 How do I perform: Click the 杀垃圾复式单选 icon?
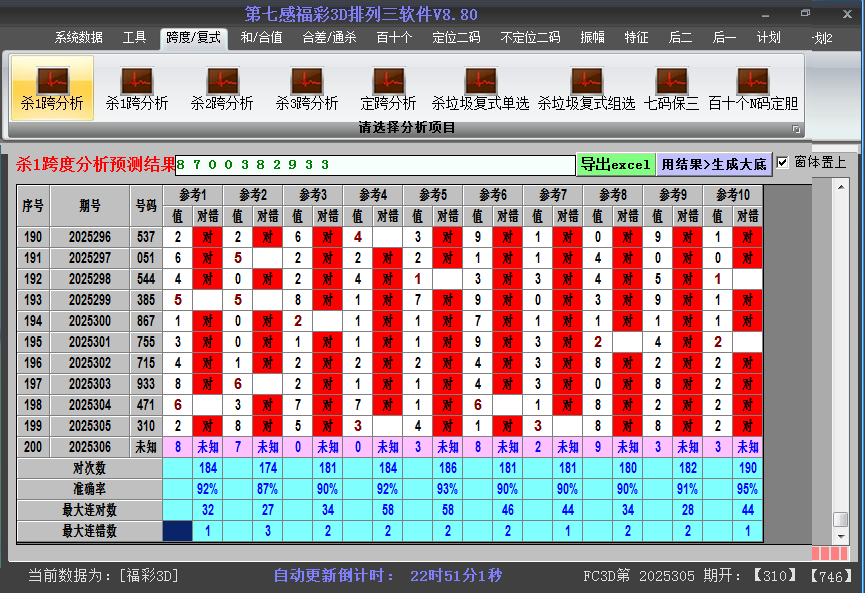480,87
